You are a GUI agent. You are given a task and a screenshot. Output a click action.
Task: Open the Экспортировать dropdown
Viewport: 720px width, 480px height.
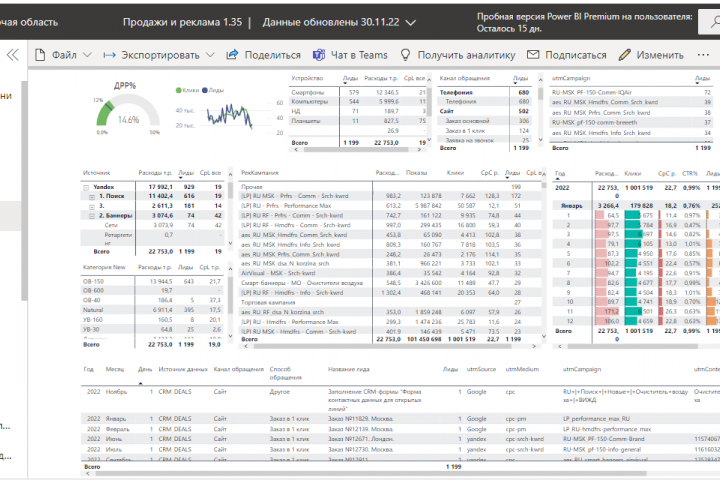pyautogui.click(x=159, y=55)
